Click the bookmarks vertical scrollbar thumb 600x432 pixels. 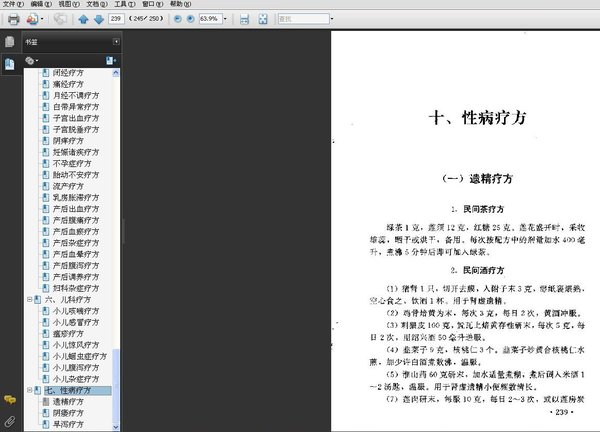[116, 385]
